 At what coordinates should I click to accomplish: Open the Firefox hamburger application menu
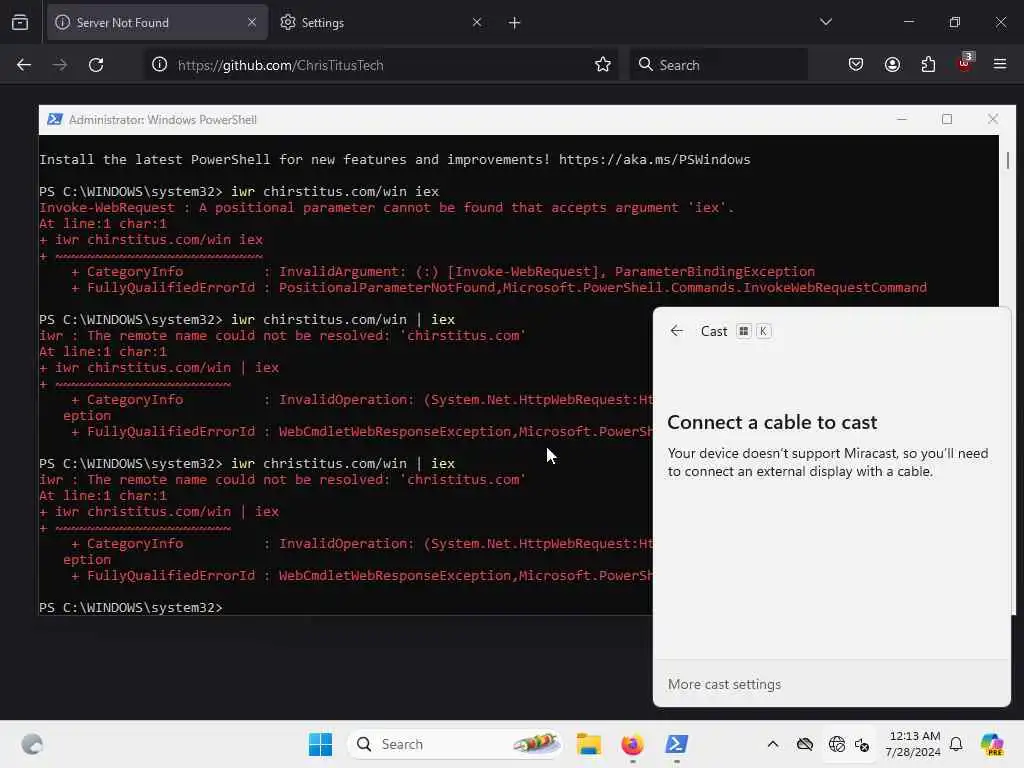click(1000, 65)
